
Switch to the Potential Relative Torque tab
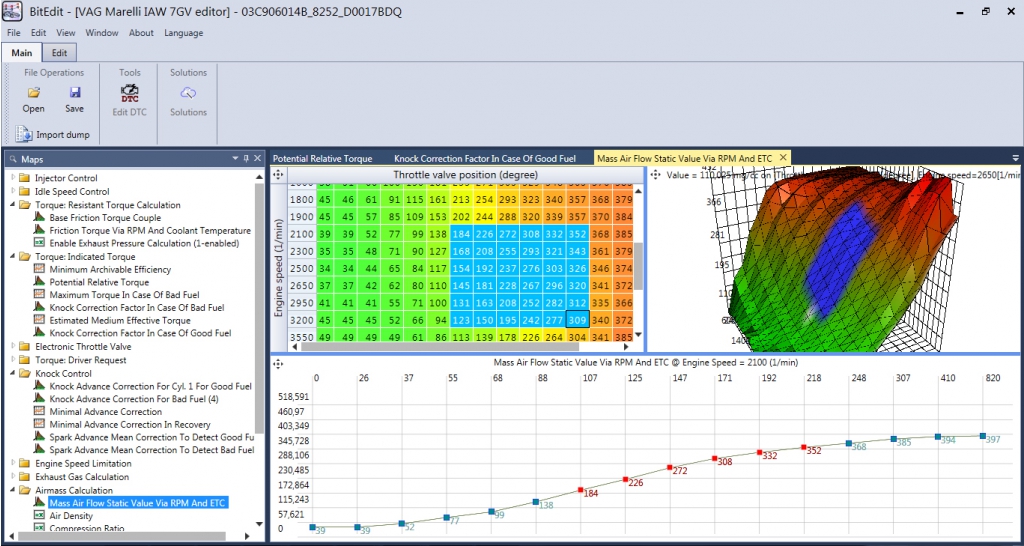(323, 159)
